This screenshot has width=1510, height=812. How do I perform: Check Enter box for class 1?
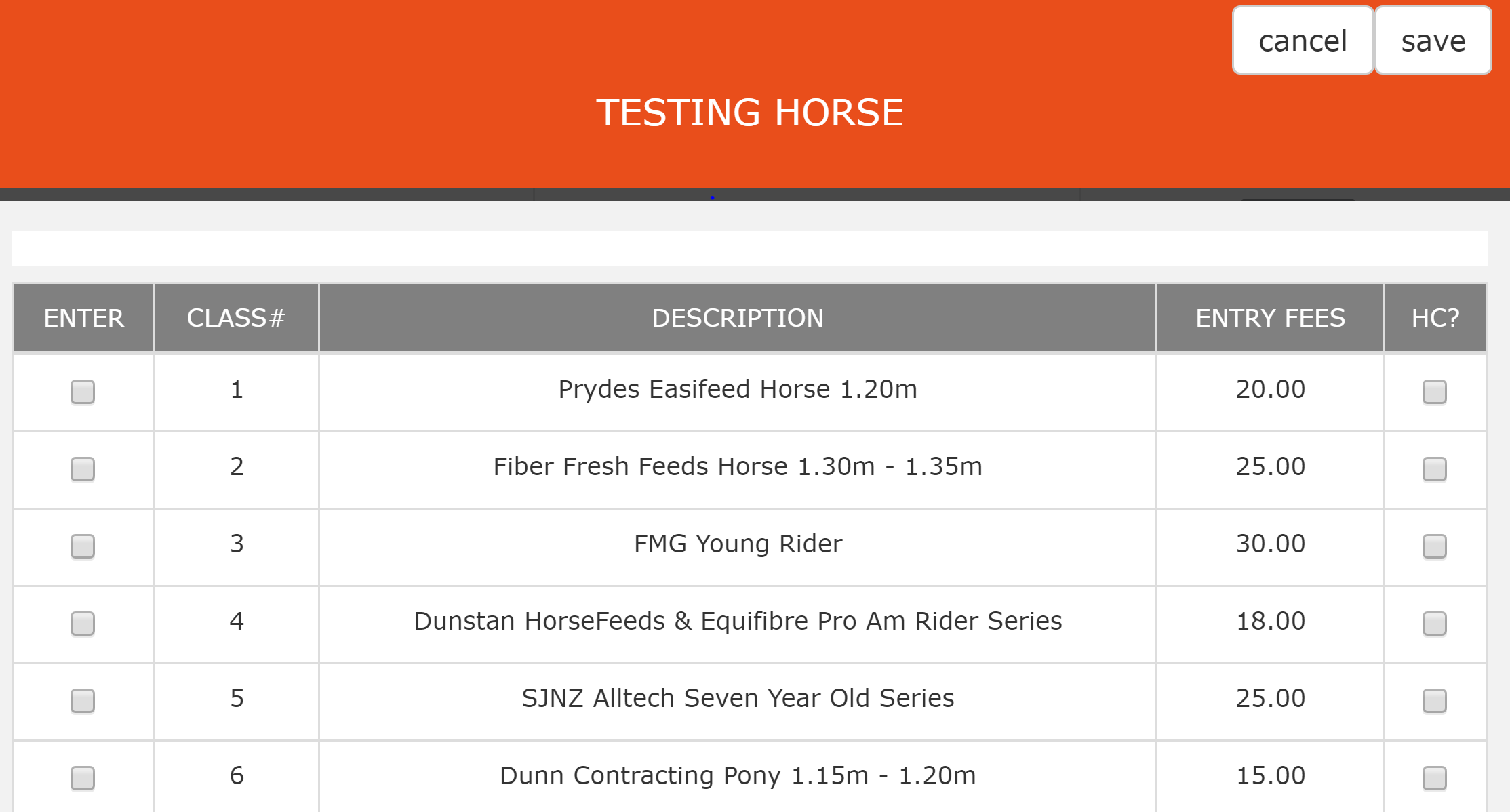click(x=83, y=391)
